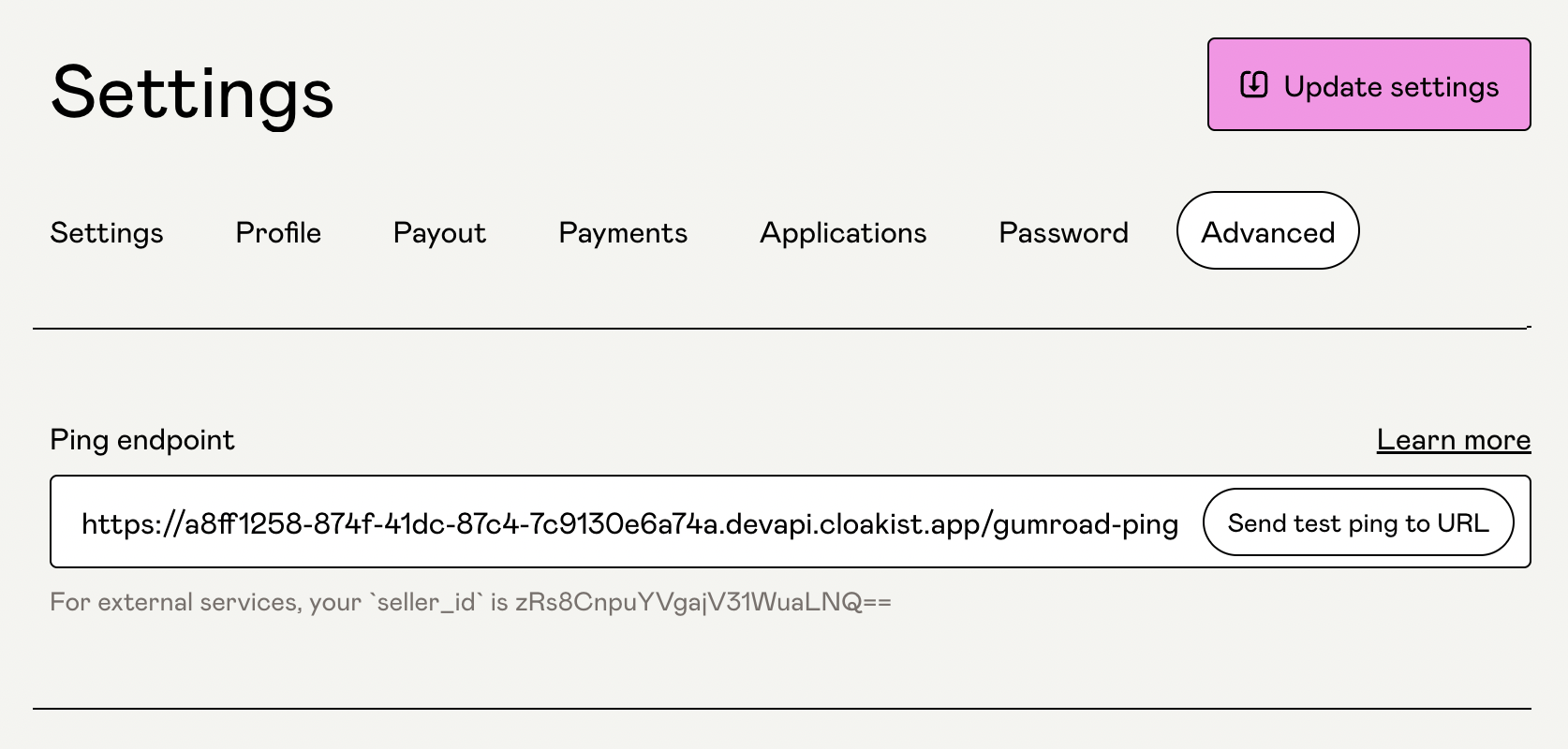Click the Ping endpoint field label
Screen dimensions: 1568x749
142,439
